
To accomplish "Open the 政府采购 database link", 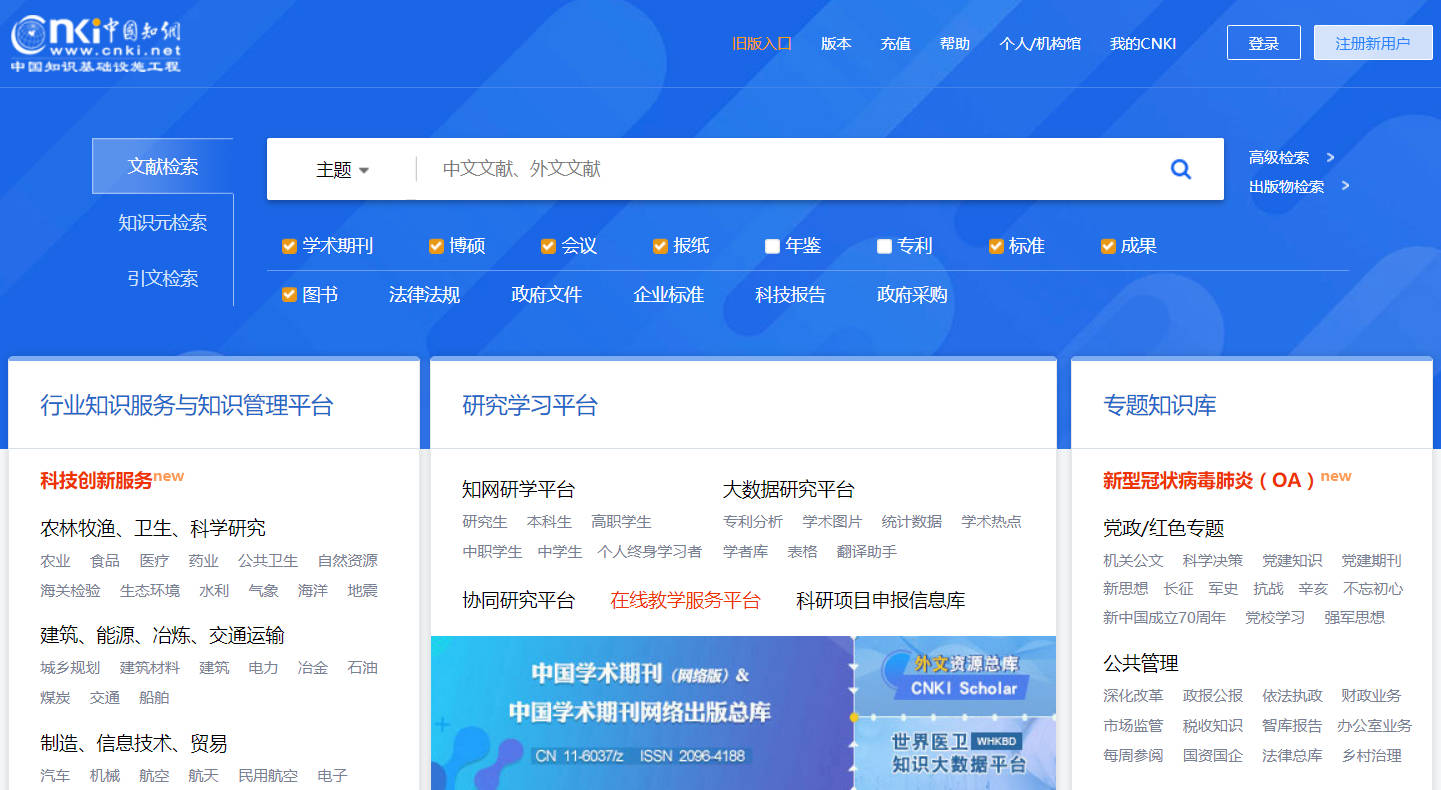I will click(x=912, y=295).
